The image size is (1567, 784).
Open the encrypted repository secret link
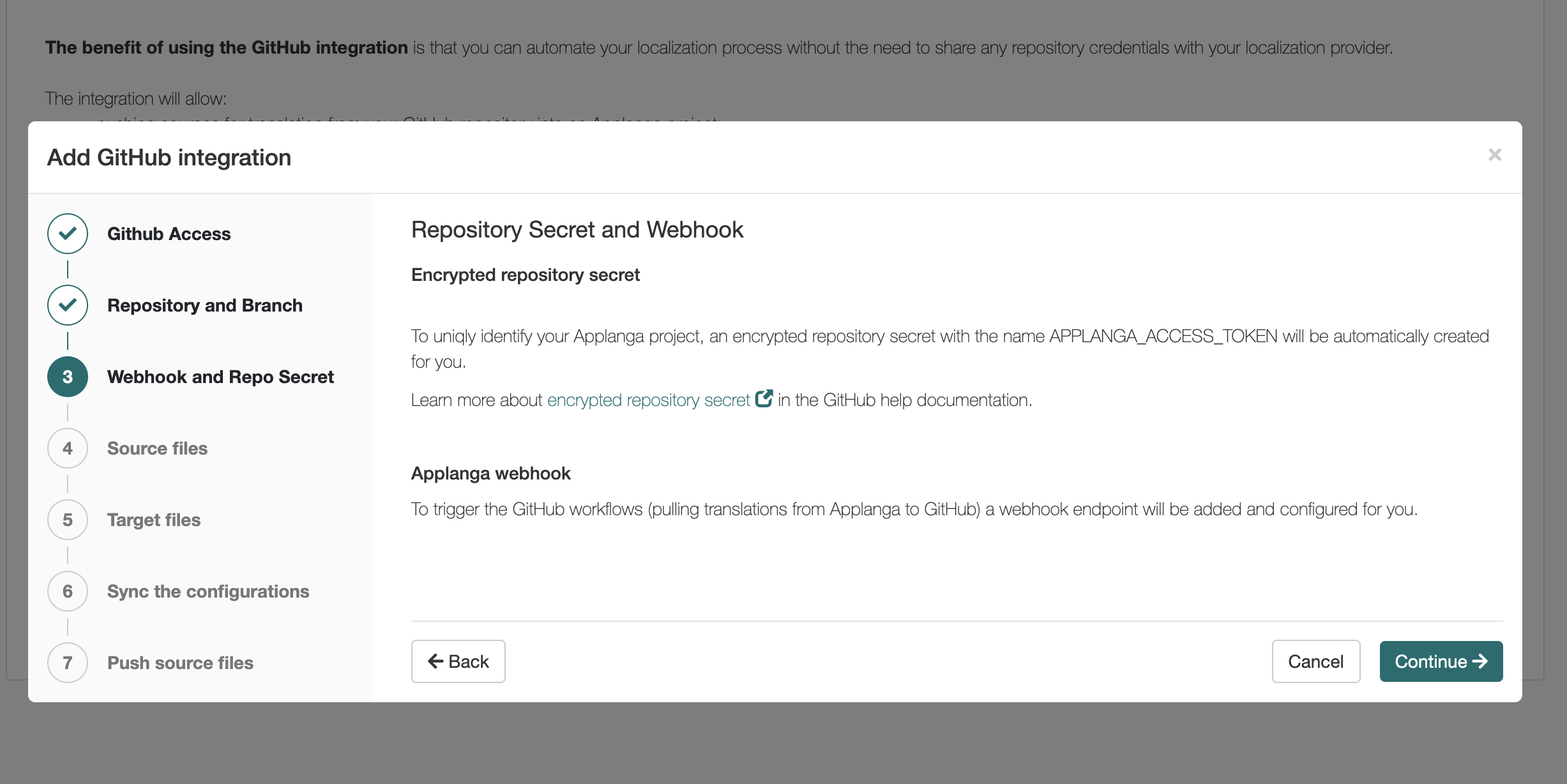pos(649,400)
